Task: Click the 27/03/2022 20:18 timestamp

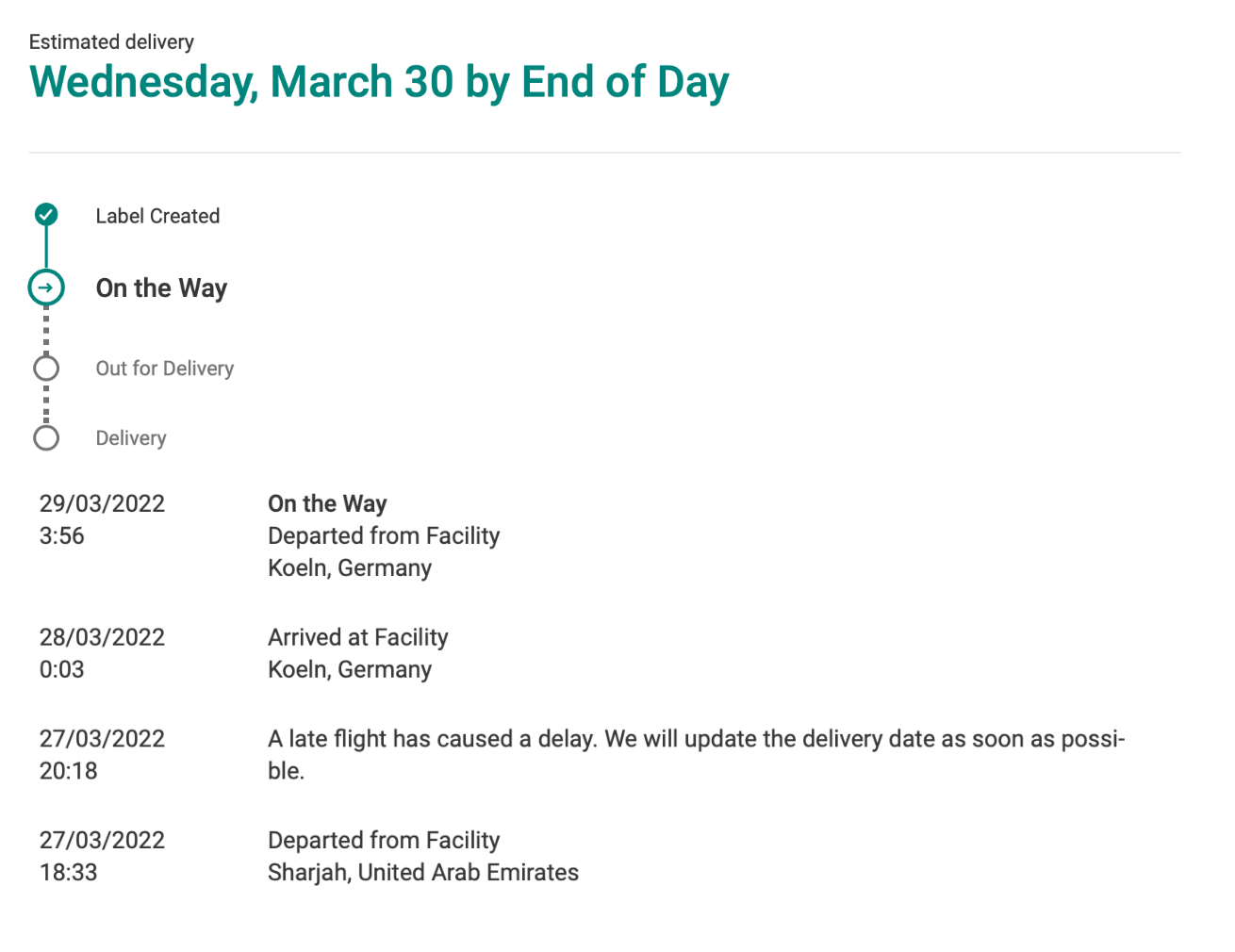Action: [x=102, y=755]
